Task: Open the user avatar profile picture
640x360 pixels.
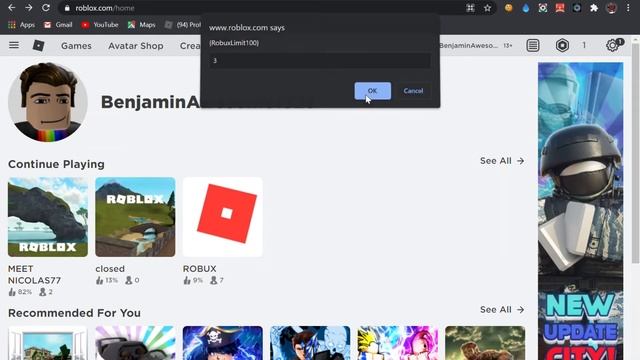Action: point(48,102)
